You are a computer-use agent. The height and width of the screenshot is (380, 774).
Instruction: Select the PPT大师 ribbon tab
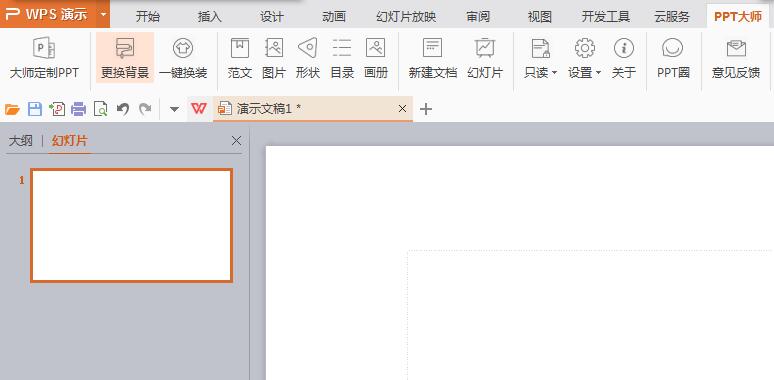point(738,16)
